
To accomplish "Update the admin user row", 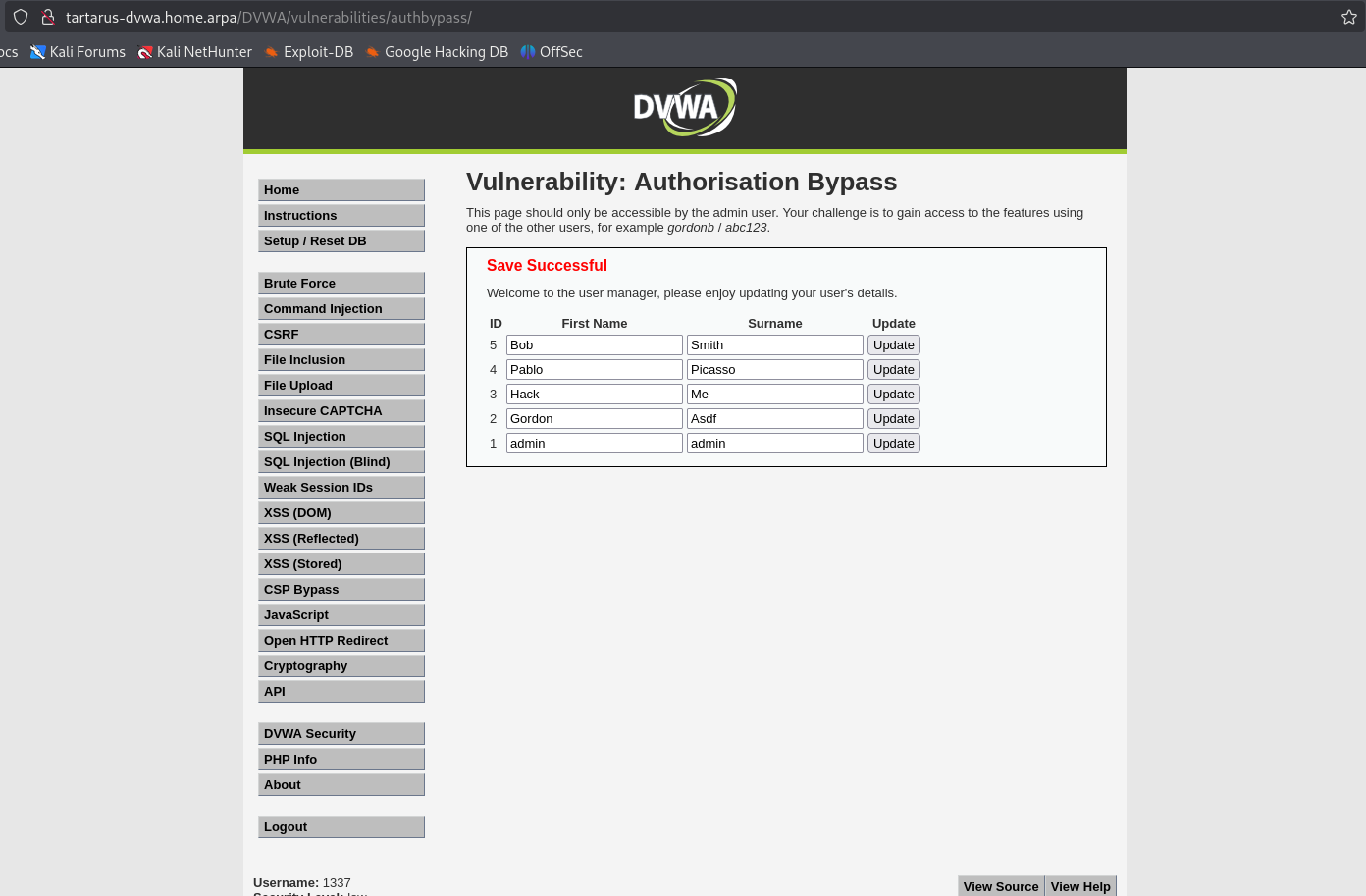I will (x=893, y=444).
